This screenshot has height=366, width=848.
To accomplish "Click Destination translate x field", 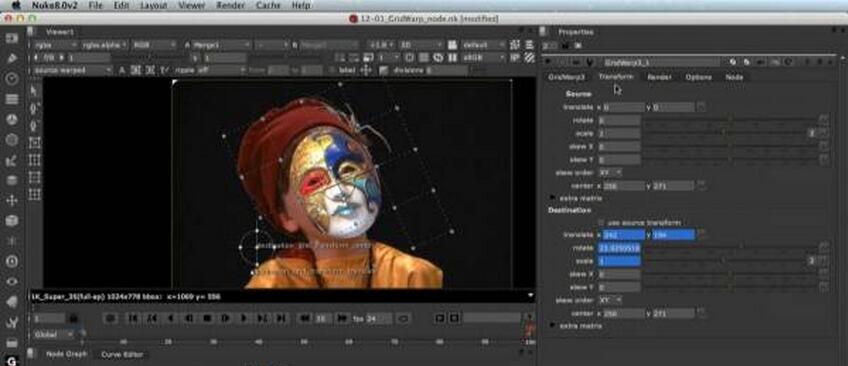I will [624, 235].
